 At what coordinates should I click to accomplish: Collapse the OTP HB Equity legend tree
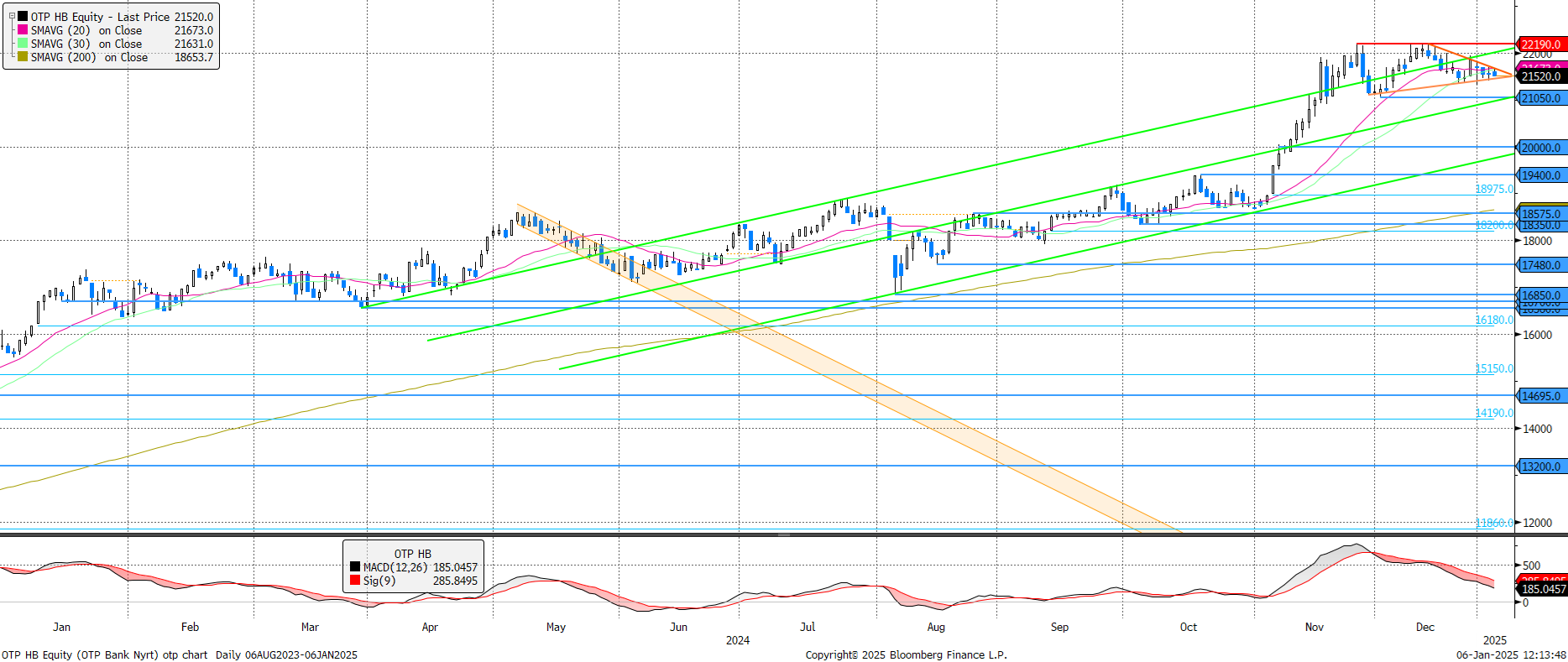coord(11,17)
